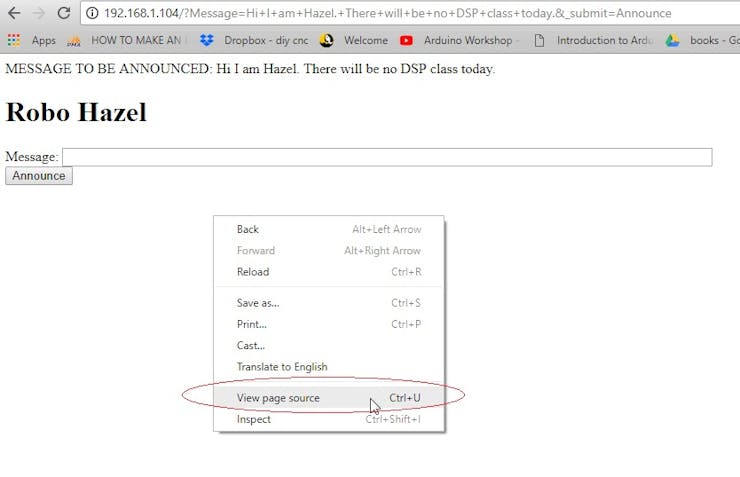Choose Save as... from the context menu

click(x=329, y=303)
